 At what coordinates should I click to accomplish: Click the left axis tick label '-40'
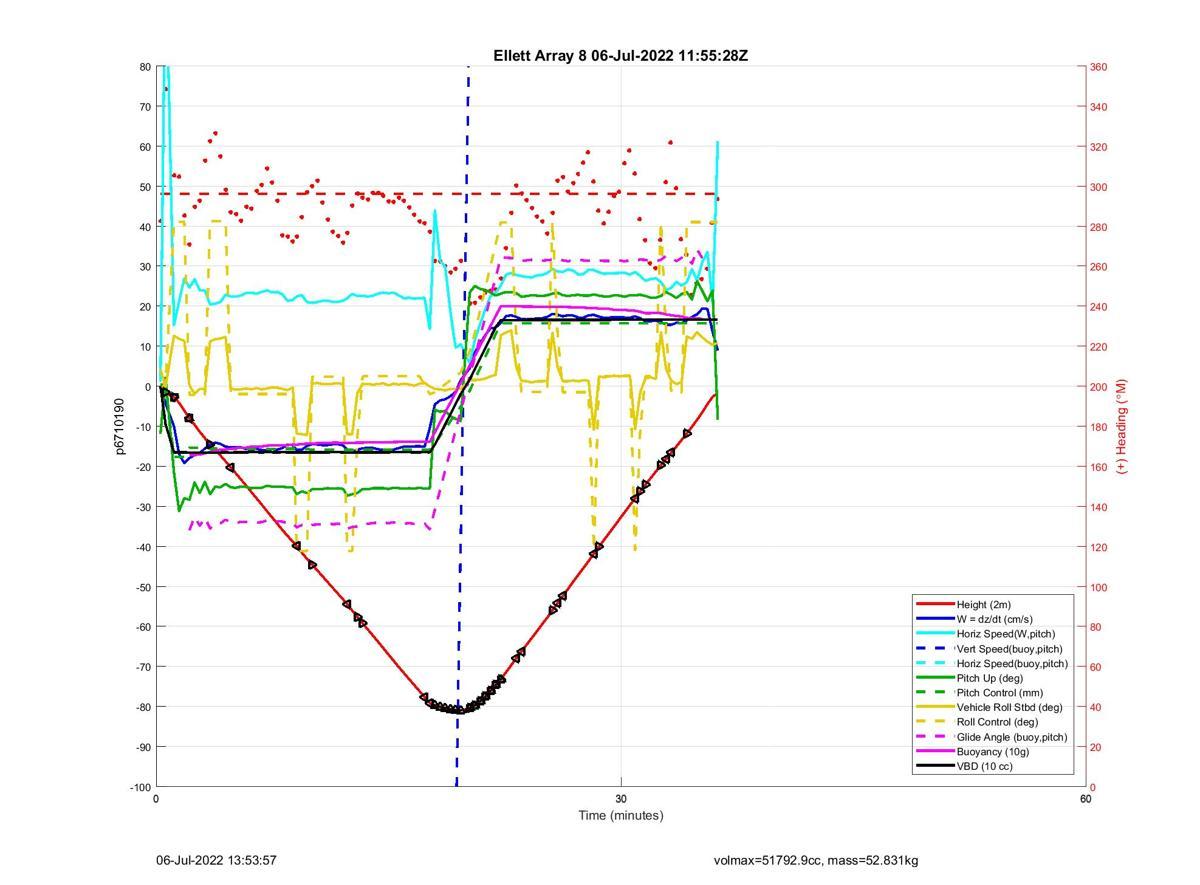143,547
